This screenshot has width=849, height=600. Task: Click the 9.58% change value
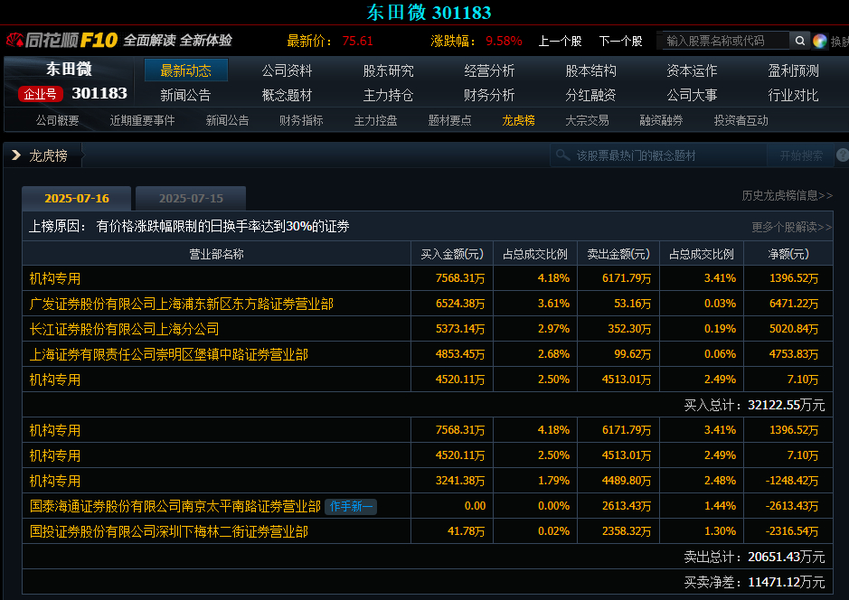click(x=504, y=41)
